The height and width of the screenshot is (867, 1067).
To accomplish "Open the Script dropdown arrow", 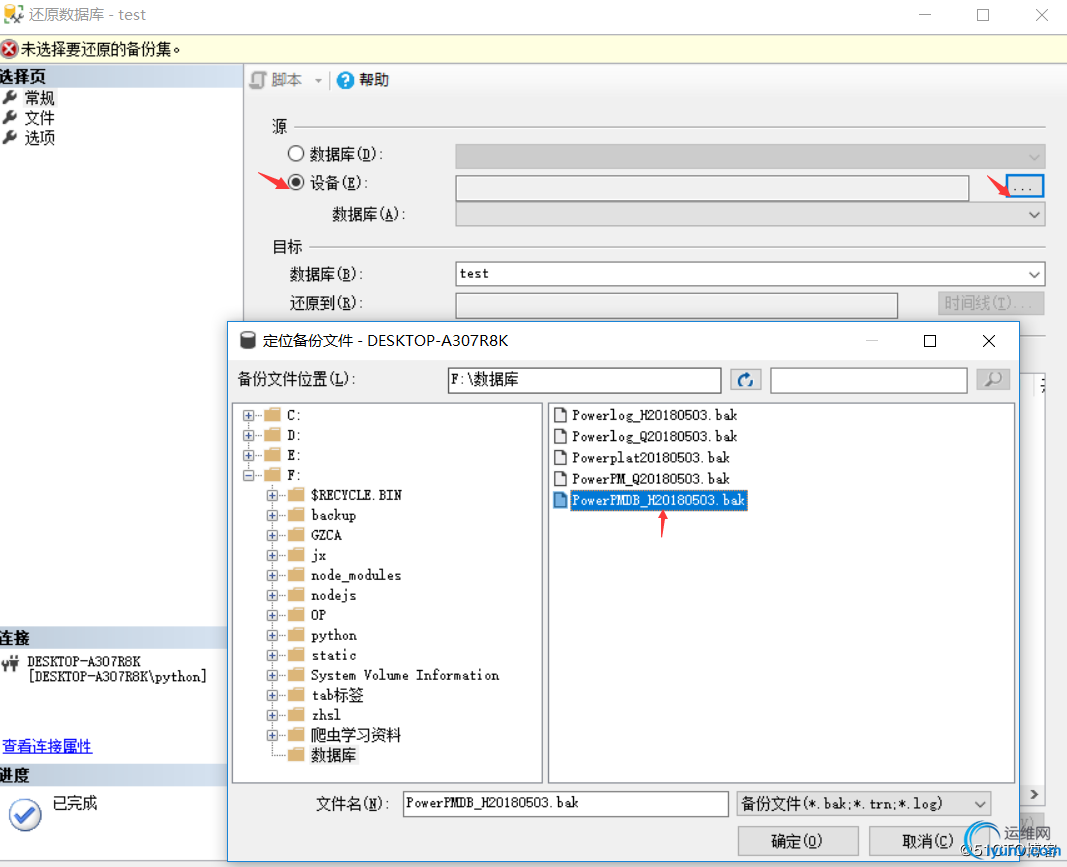I will [x=318, y=81].
